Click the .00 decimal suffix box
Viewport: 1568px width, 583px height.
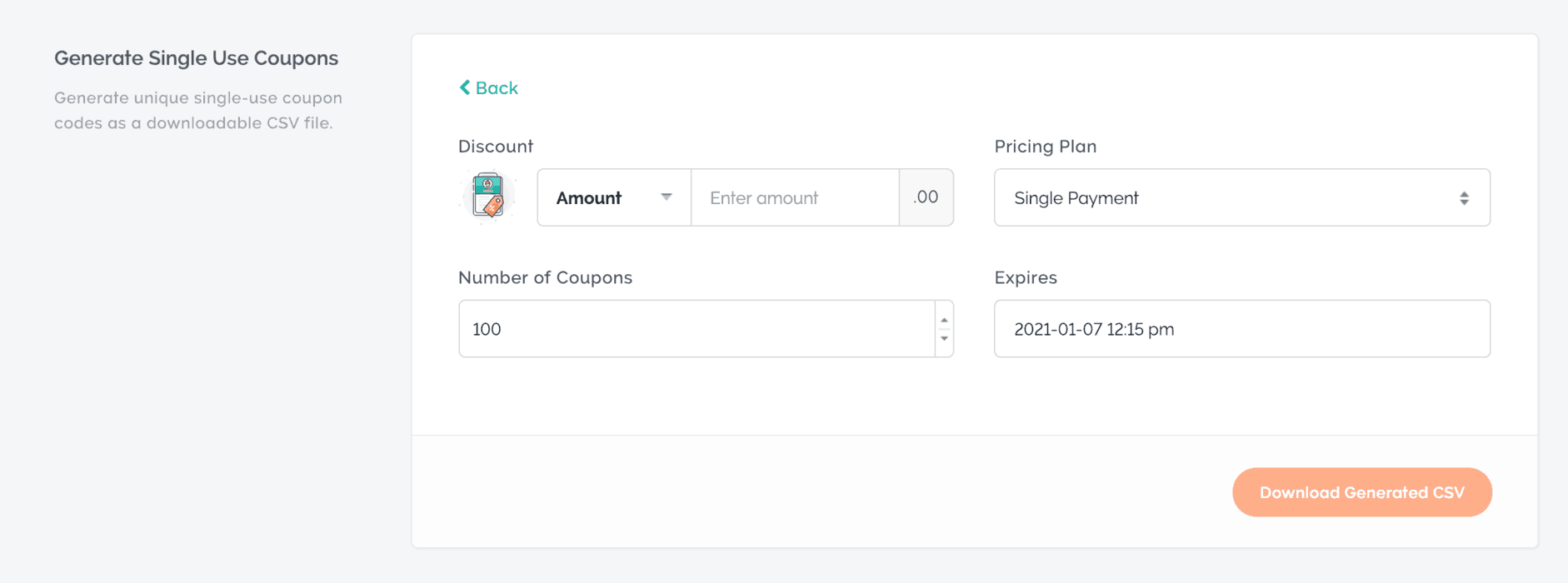(926, 197)
